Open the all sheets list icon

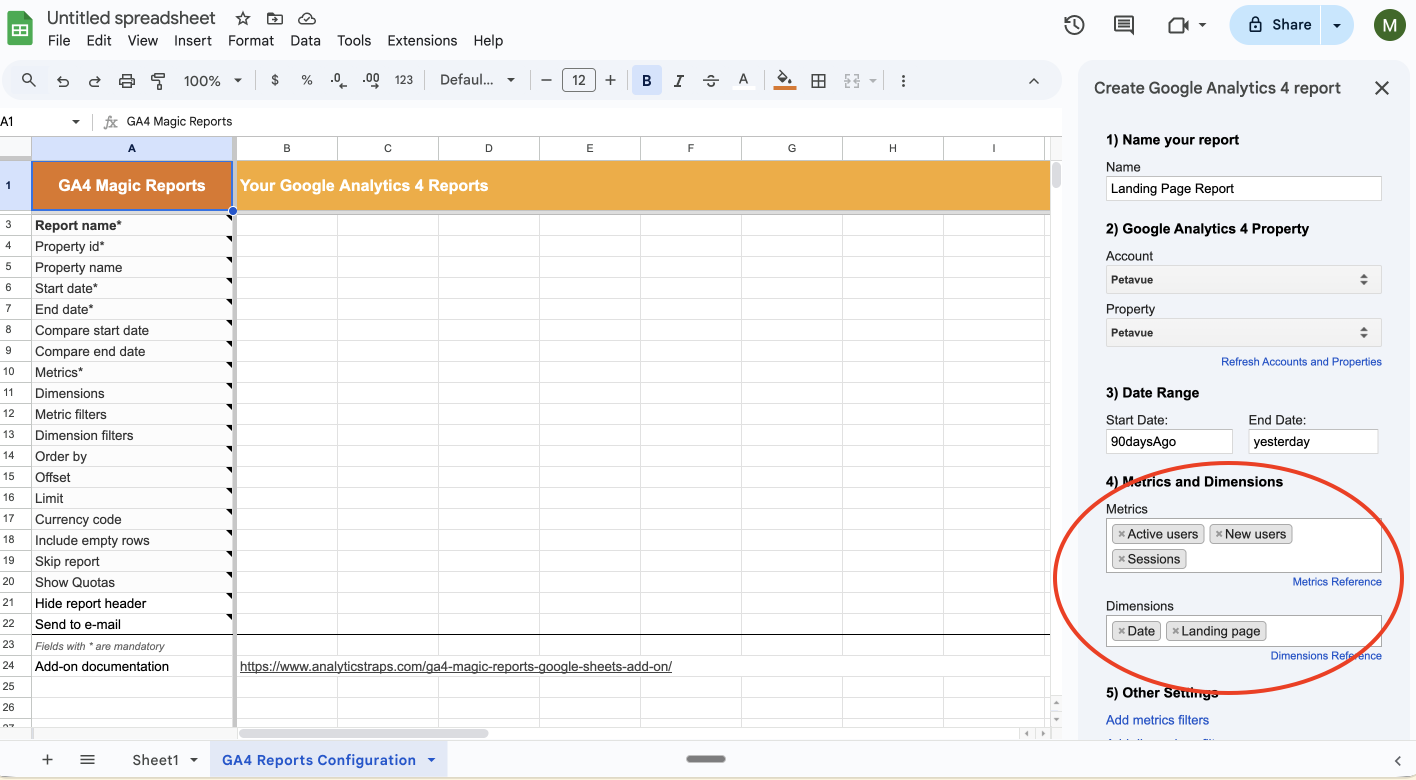tap(87, 760)
